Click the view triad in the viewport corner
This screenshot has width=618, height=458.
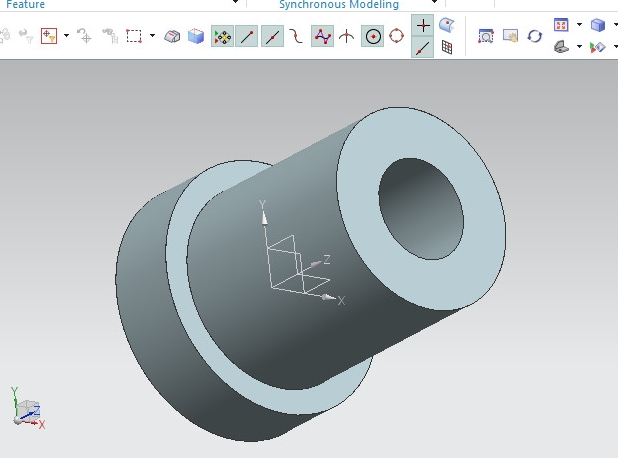[x=28, y=408]
